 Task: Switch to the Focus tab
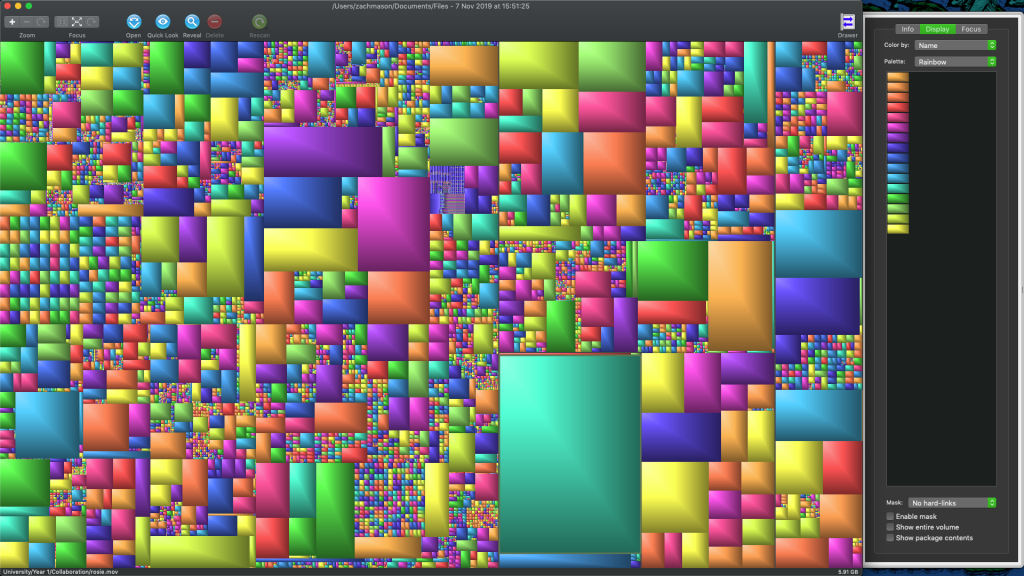click(x=971, y=29)
